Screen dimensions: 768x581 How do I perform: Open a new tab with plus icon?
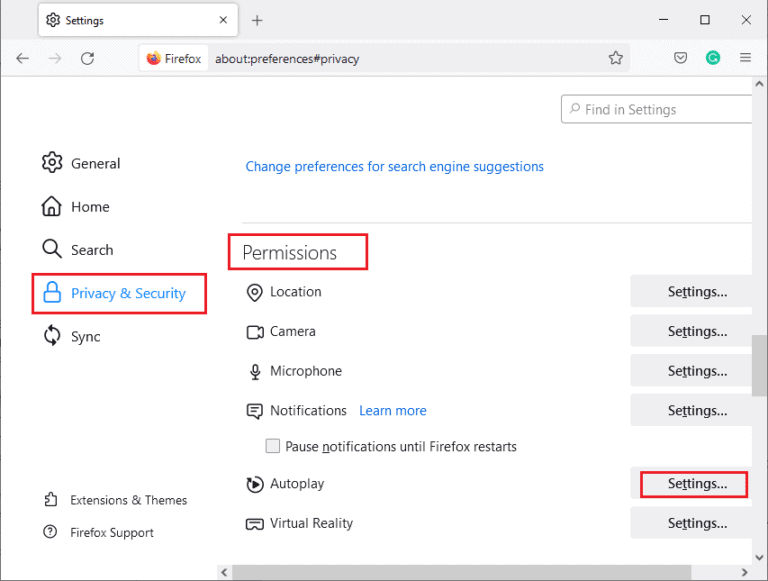pos(257,20)
